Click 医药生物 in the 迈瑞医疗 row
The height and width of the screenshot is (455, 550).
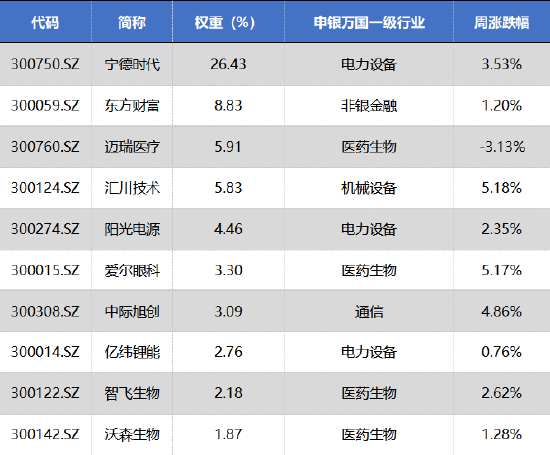pyautogui.click(x=369, y=147)
